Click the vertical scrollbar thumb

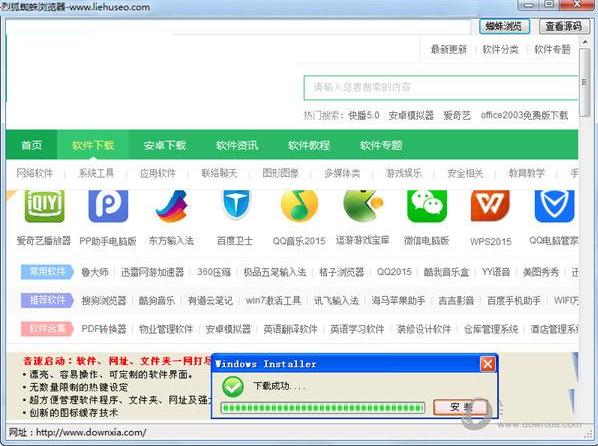point(585,82)
